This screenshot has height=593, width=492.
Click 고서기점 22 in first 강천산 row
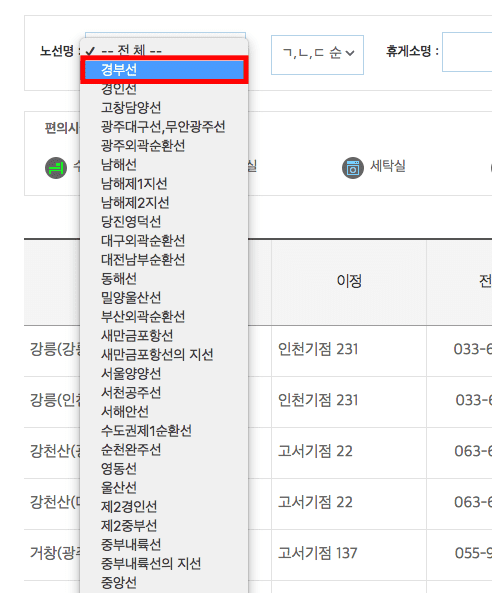tap(315, 451)
